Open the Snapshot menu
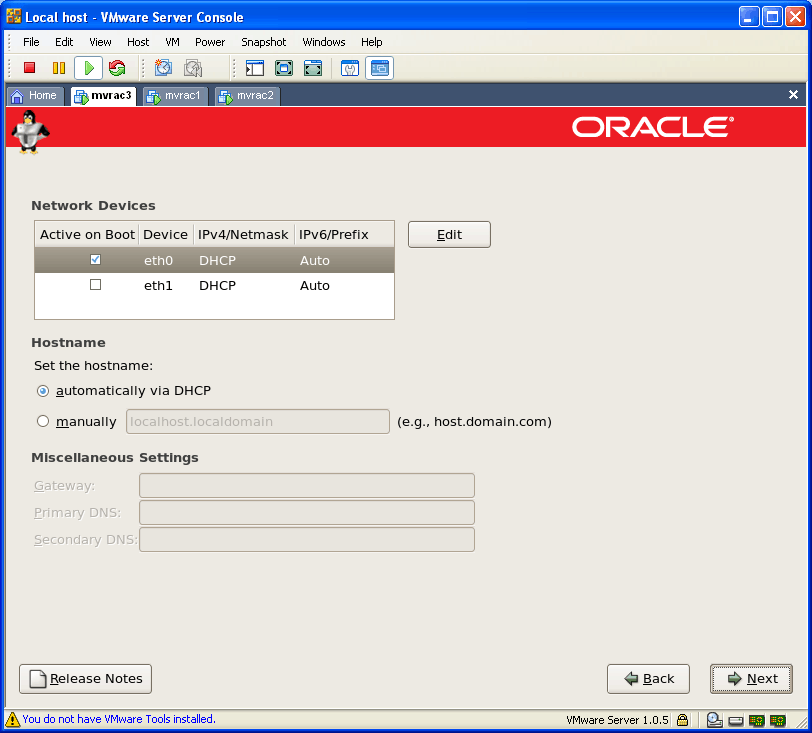 [x=263, y=42]
